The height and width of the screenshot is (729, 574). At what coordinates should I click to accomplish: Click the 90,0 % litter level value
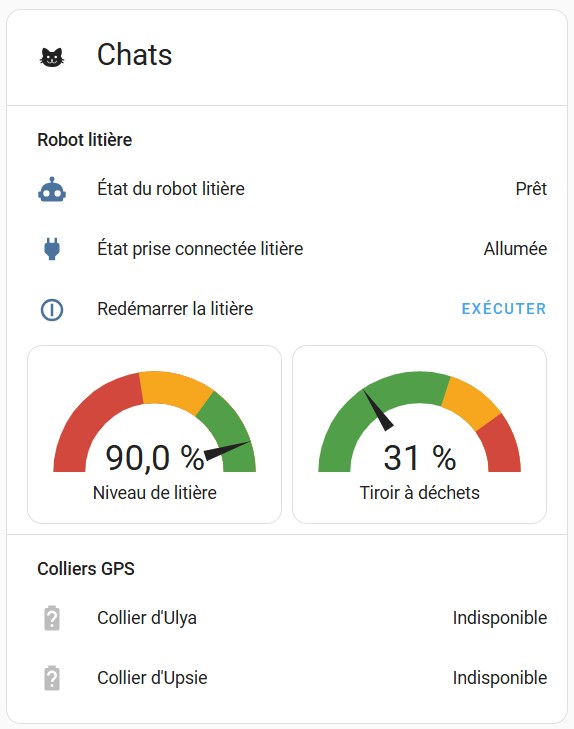coord(154,458)
